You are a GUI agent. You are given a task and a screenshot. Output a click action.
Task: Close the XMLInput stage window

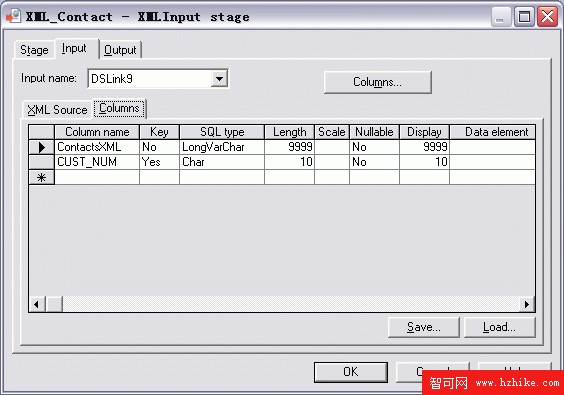click(547, 17)
